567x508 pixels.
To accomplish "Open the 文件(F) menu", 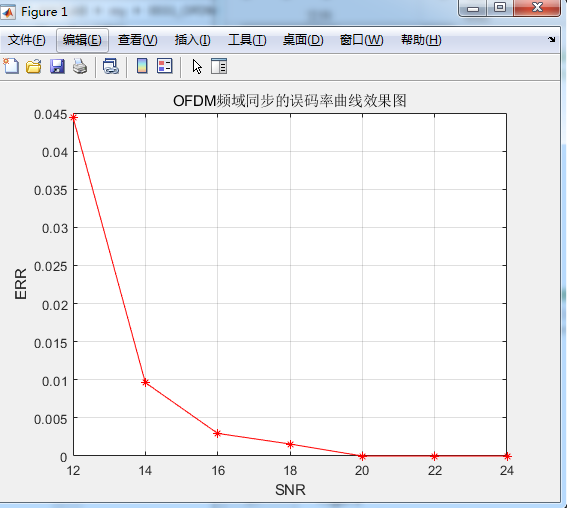I will [x=27, y=40].
